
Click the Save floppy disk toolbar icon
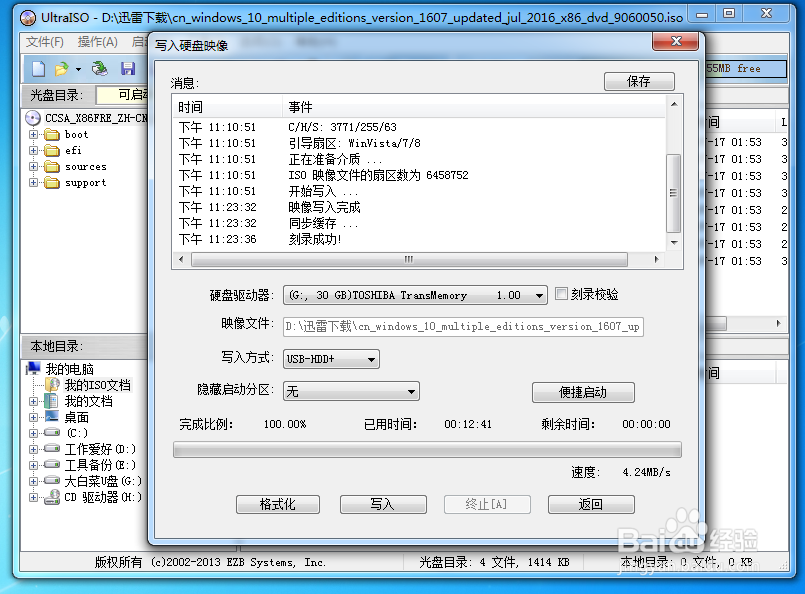pos(128,68)
